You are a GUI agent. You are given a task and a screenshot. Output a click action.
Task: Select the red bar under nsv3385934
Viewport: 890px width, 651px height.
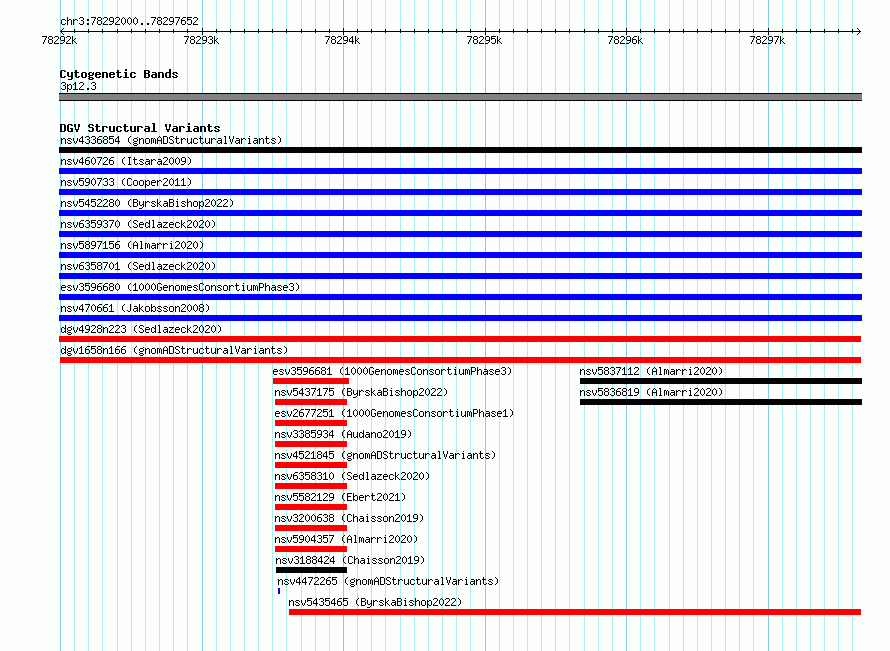point(310,444)
